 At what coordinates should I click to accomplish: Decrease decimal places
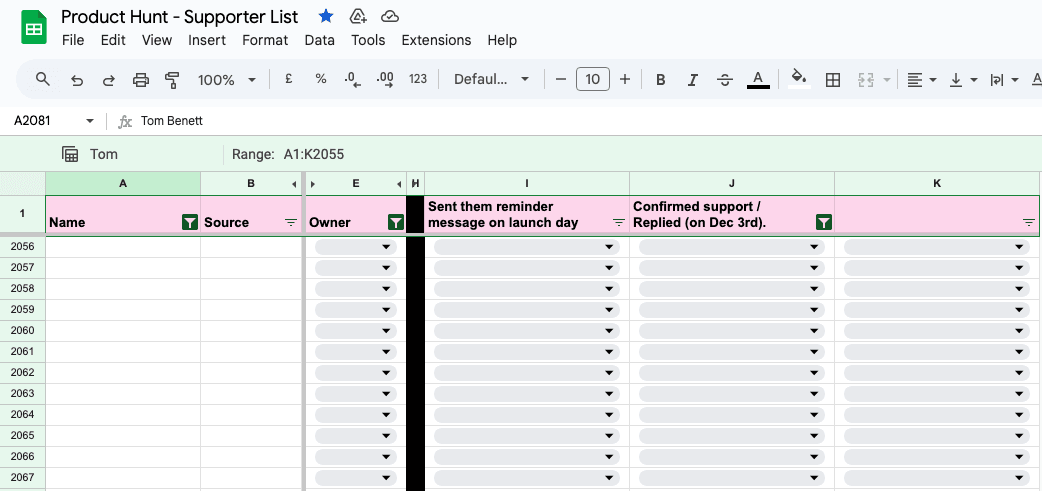[x=353, y=80]
